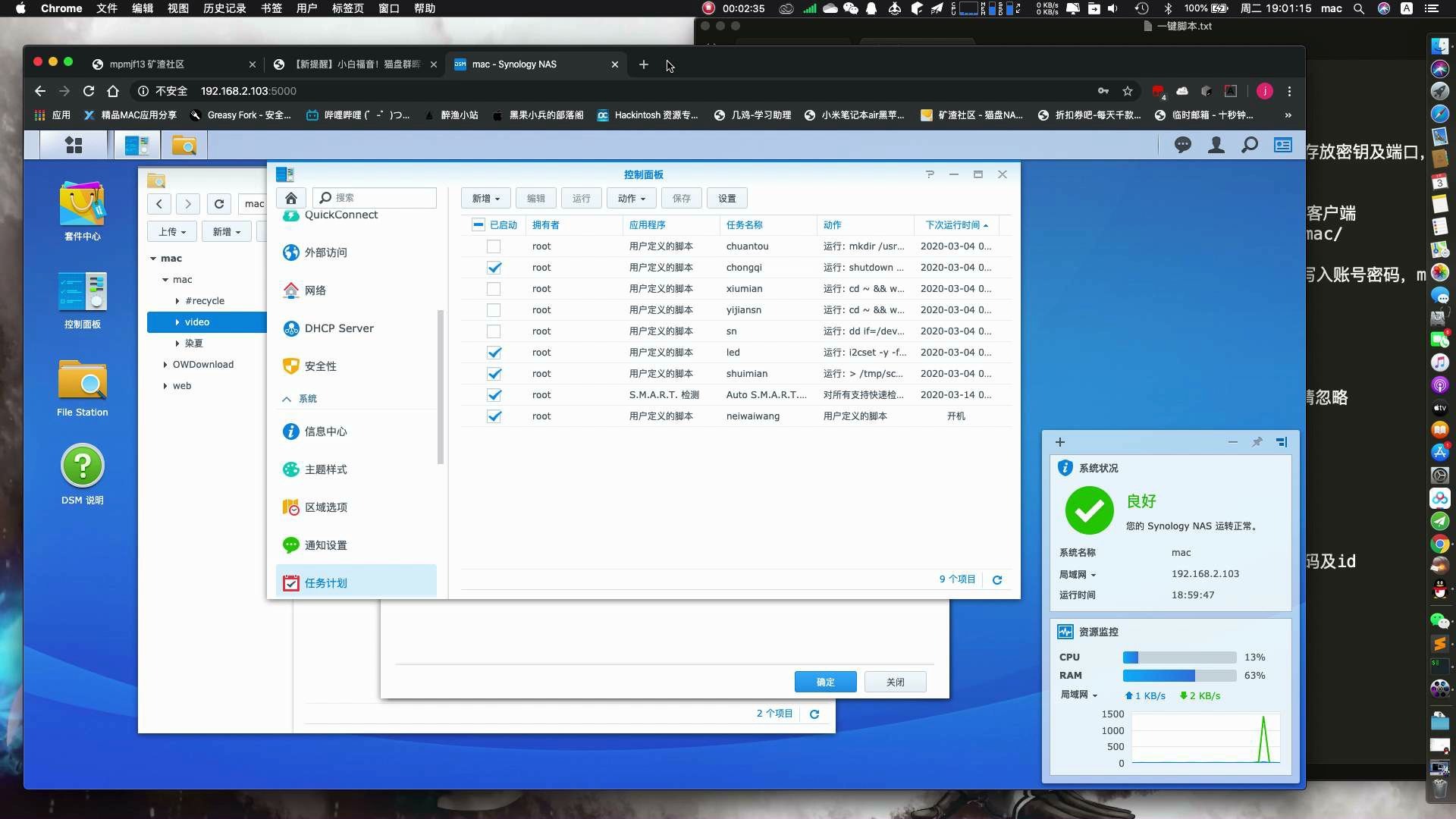This screenshot has height=819, width=1456.
Task: Refresh File Station folder view
Action: [219, 204]
